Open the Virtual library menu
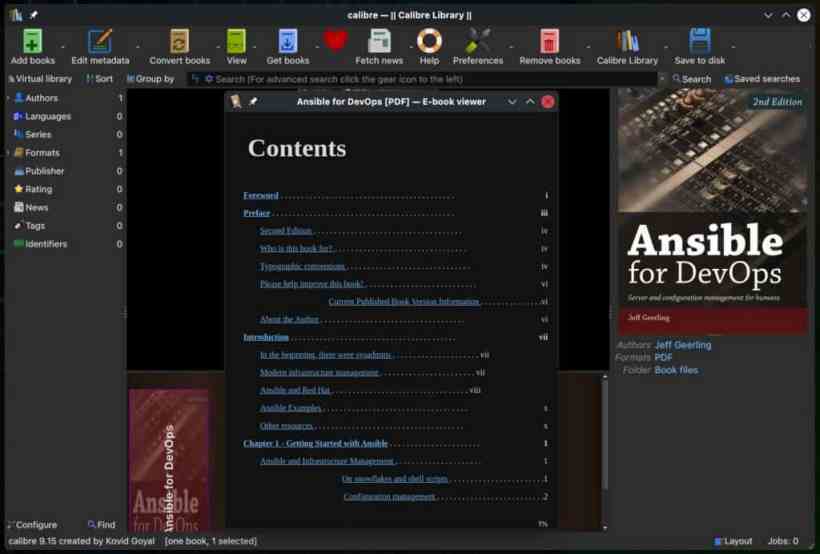The image size is (820, 554). (40, 79)
